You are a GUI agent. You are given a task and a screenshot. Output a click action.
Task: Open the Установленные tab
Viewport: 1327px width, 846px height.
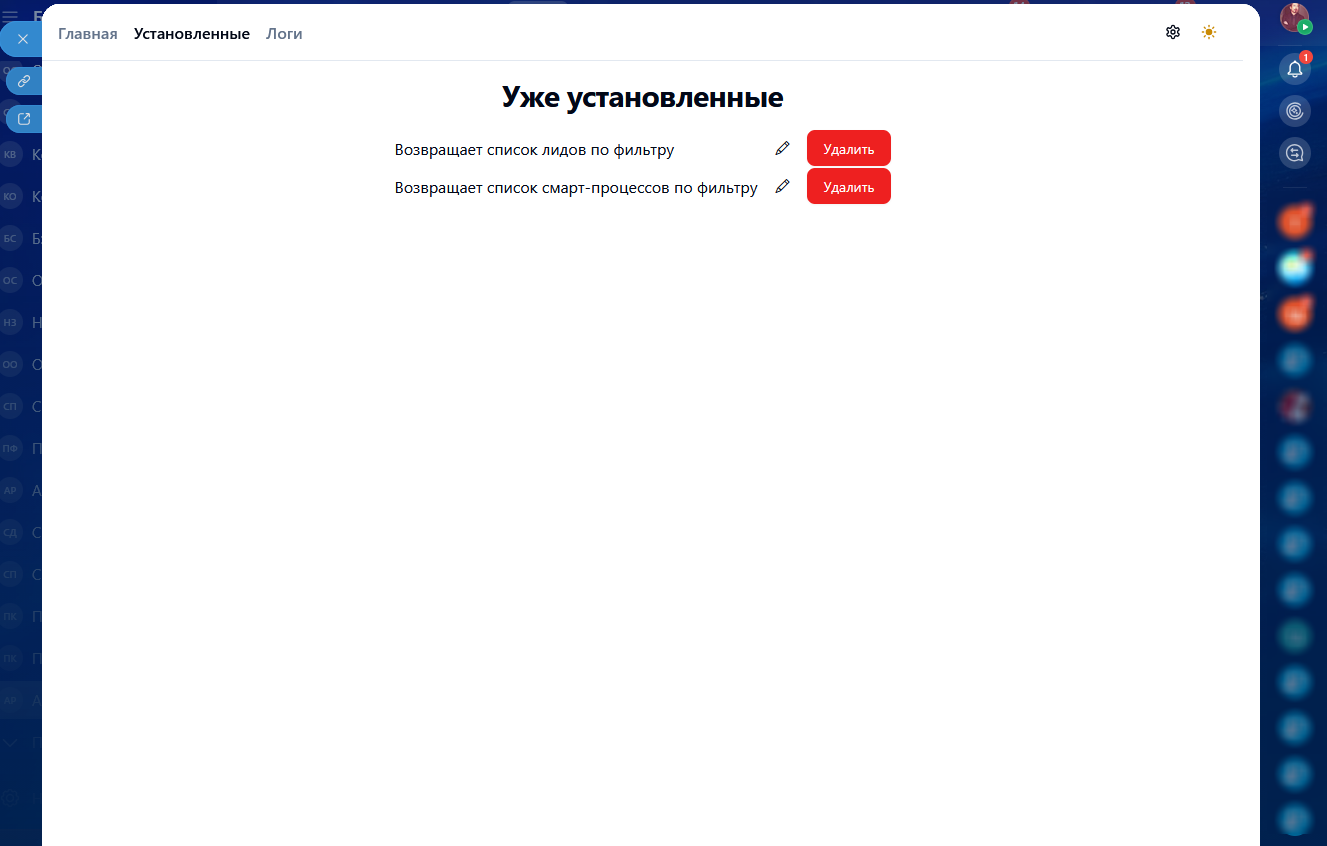tap(192, 34)
